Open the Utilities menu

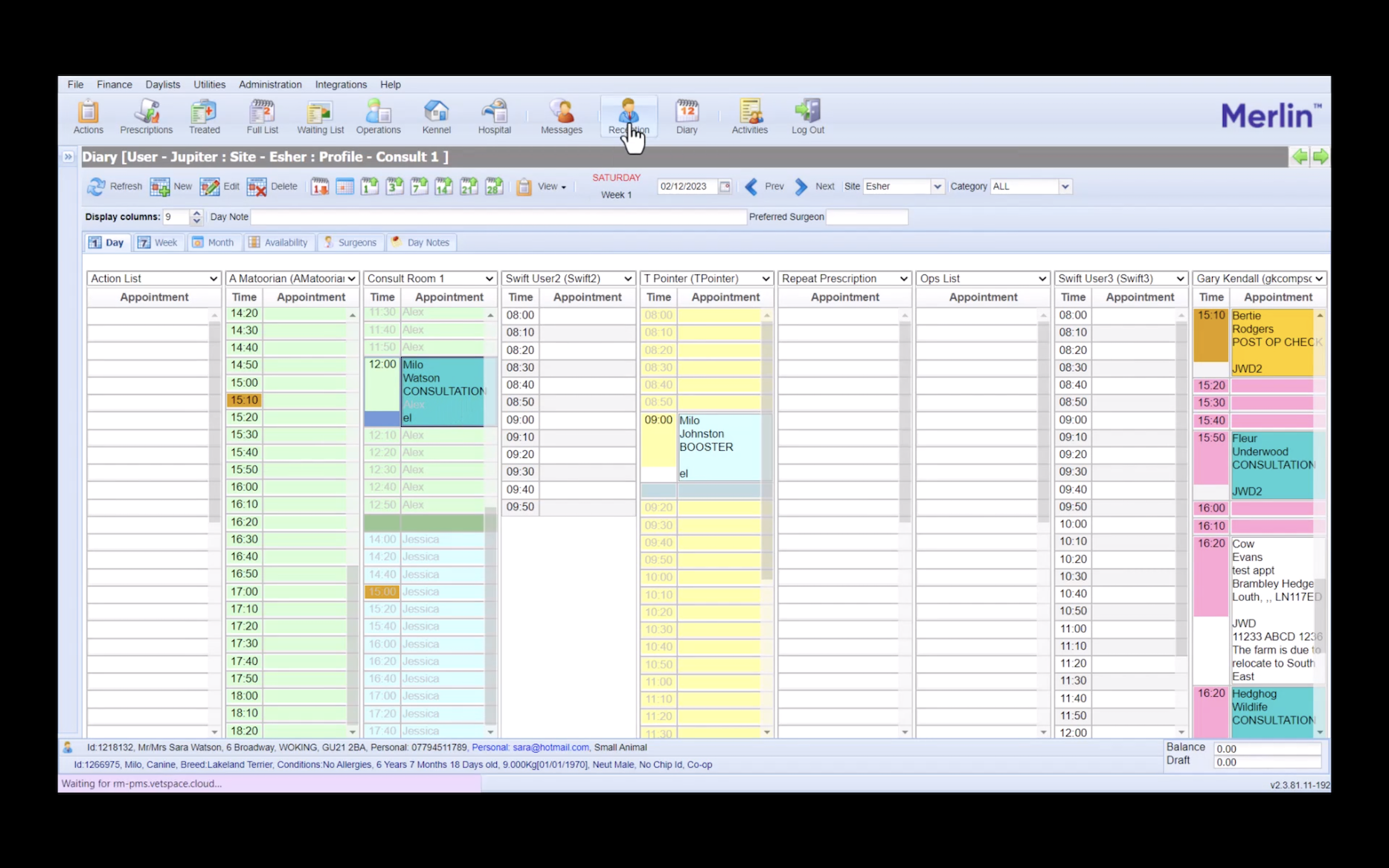pyautogui.click(x=209, y=85)
